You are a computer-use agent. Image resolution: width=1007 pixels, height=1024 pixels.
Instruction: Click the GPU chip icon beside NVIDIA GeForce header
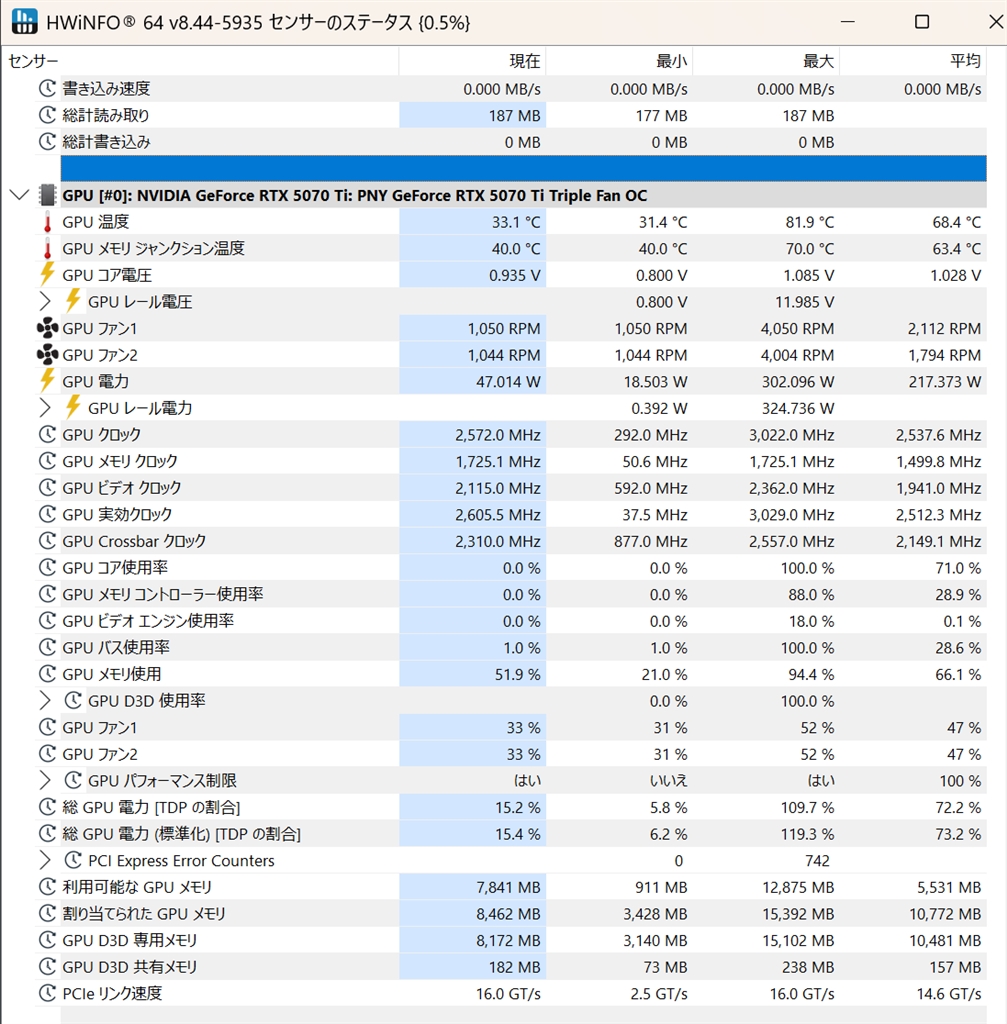click(47, 195)
